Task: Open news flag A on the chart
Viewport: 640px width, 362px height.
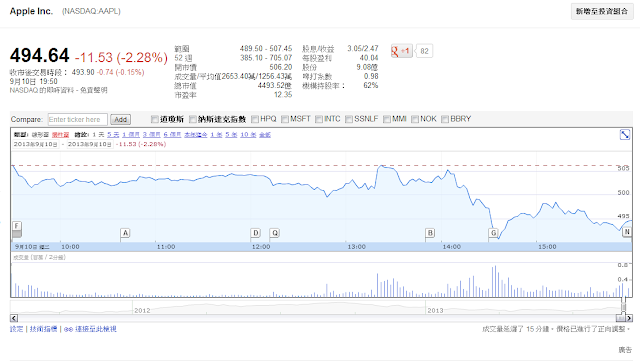Action: [125, 233]
